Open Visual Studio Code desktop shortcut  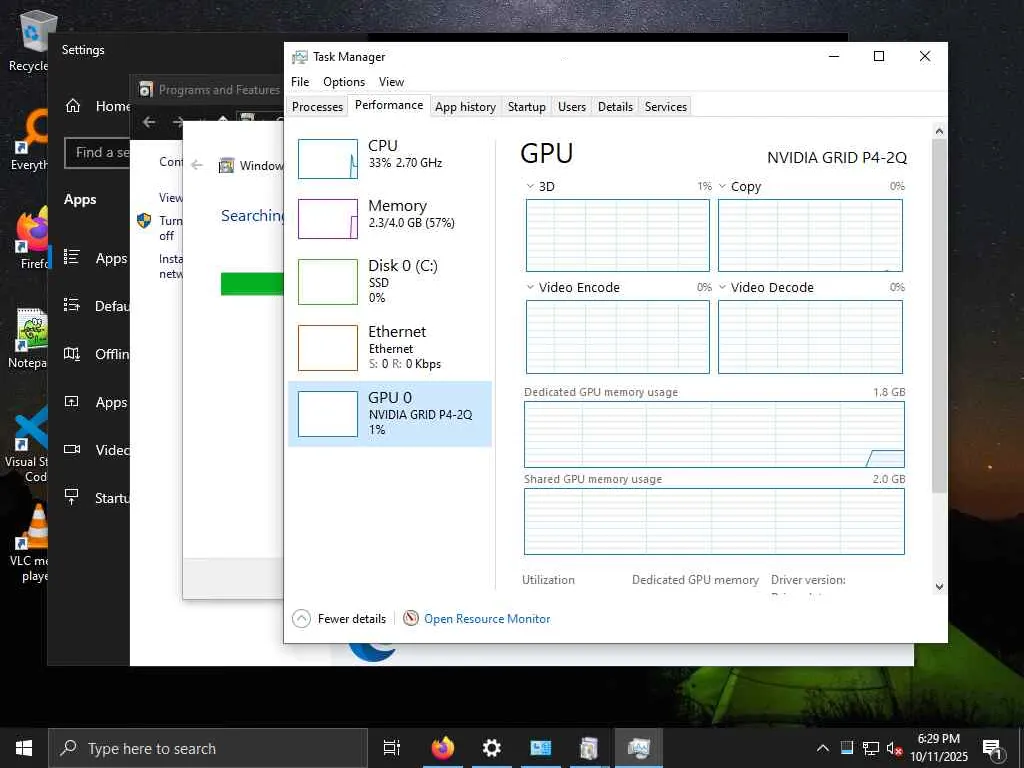pos(26,444)
